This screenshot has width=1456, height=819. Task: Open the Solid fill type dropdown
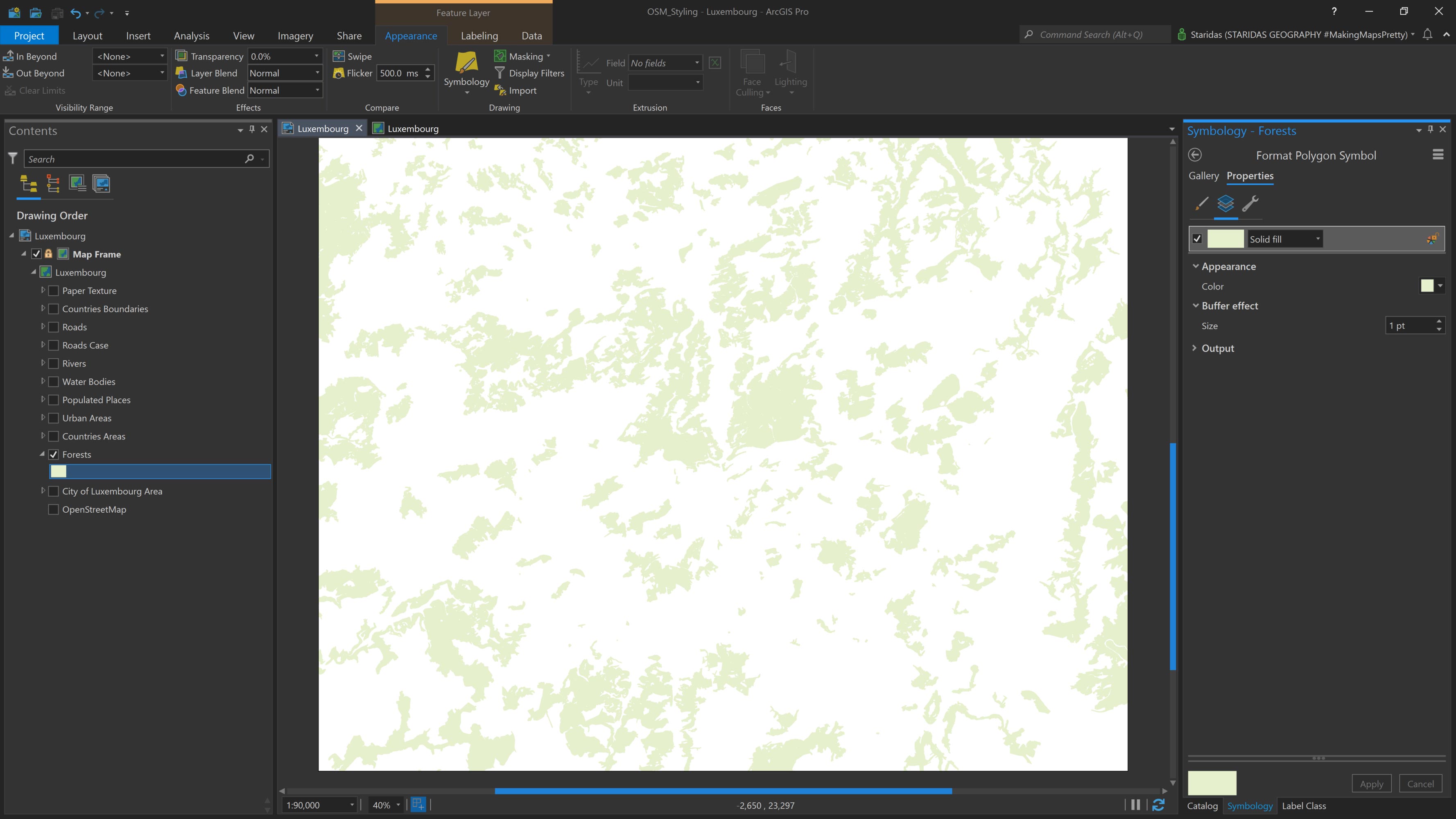[x=1317, y=238]
